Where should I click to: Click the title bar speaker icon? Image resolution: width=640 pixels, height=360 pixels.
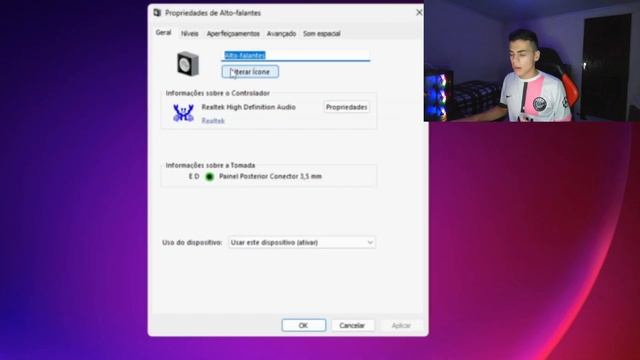(x=157, y=13)
